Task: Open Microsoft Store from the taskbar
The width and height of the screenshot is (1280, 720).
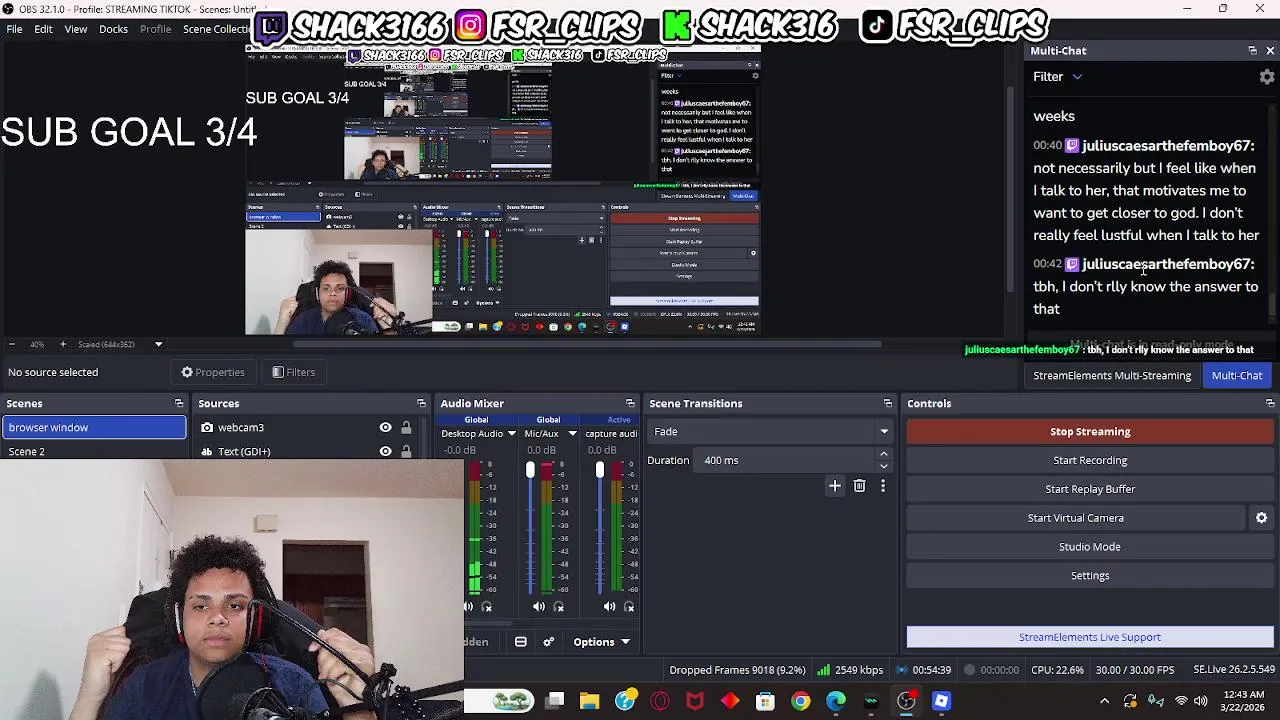Action: pos(765,701)
